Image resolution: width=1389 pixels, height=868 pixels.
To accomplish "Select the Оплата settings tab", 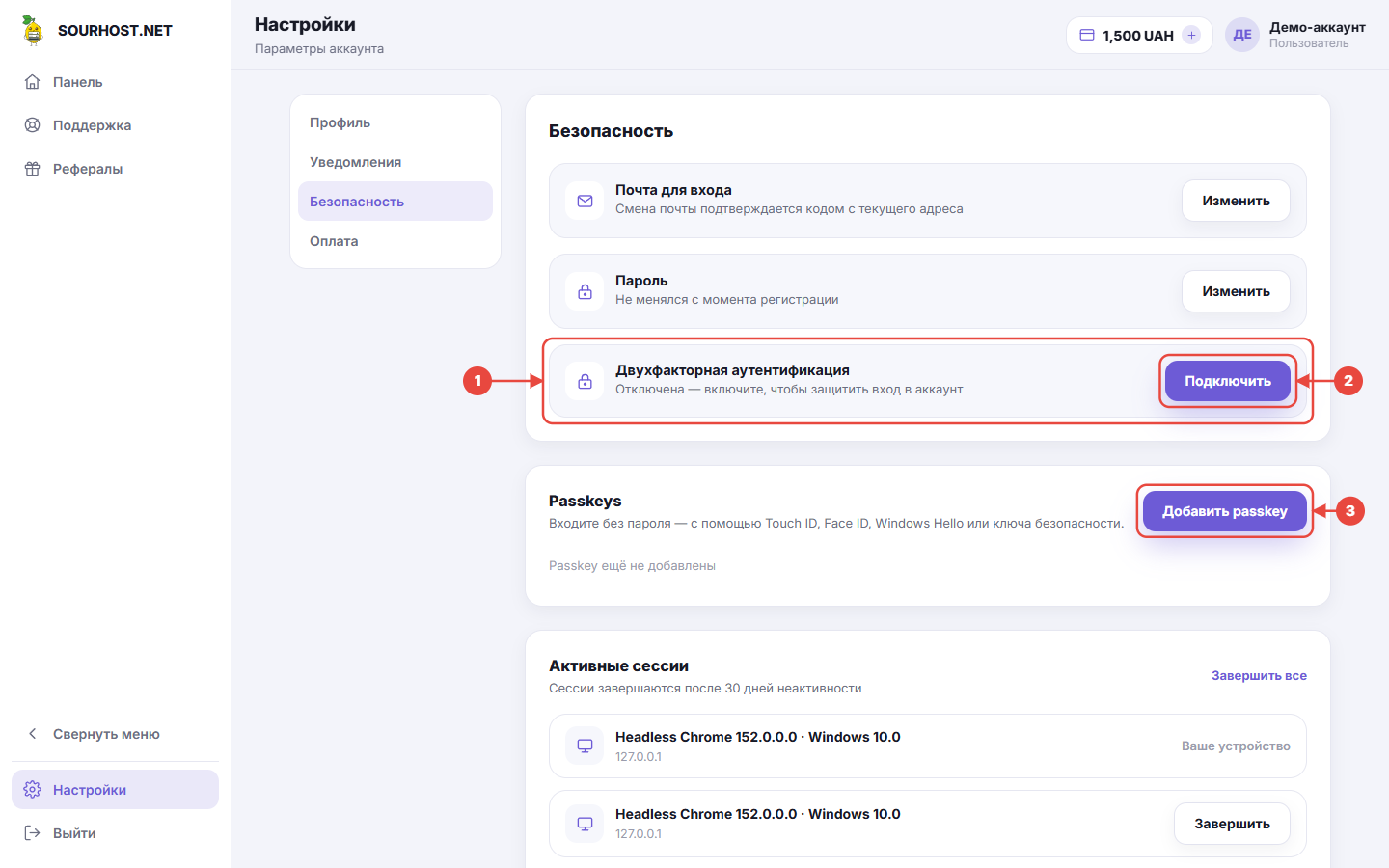I will 395,241.
